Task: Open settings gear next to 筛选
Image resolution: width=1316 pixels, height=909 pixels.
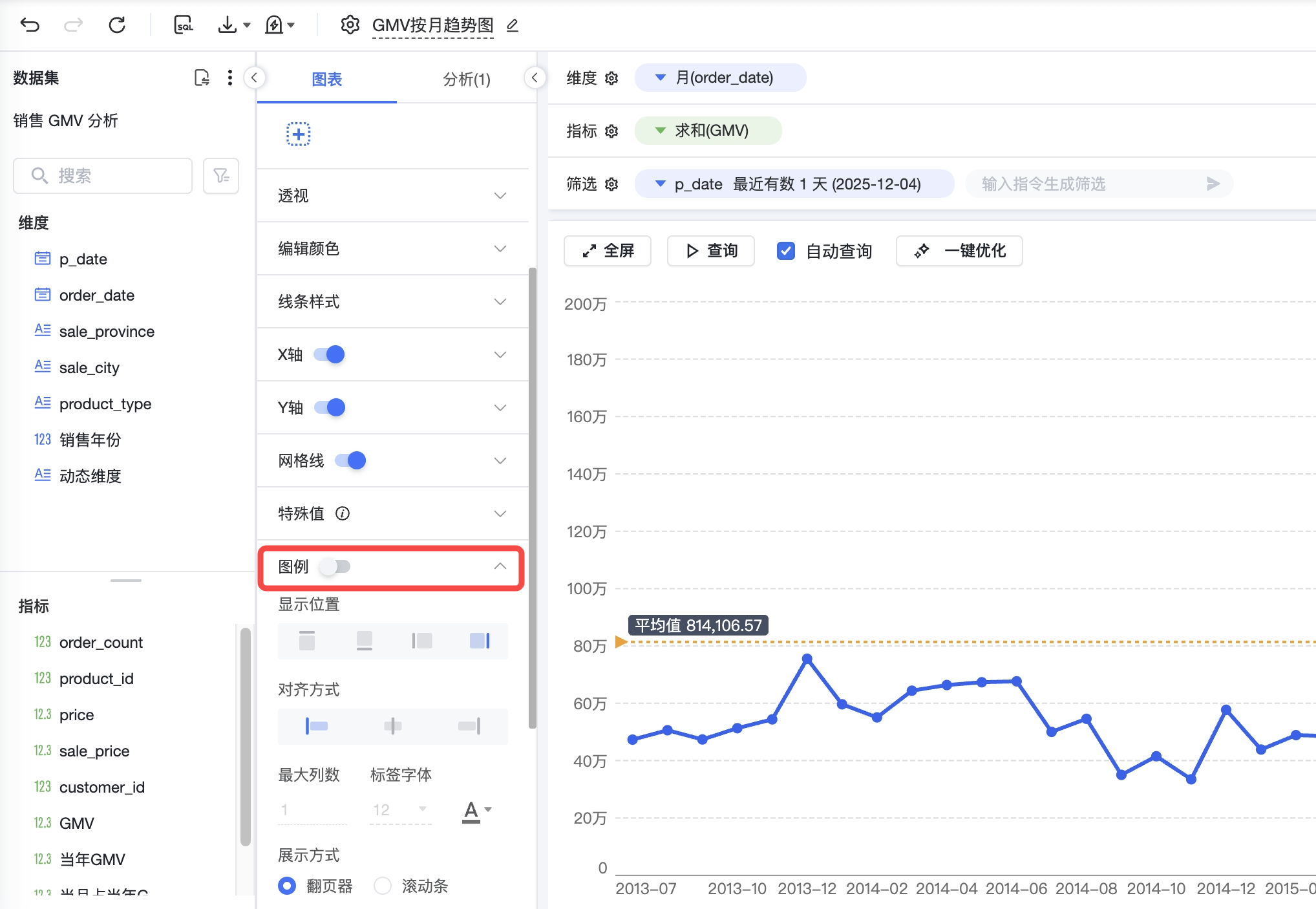Action: (611, 184)
